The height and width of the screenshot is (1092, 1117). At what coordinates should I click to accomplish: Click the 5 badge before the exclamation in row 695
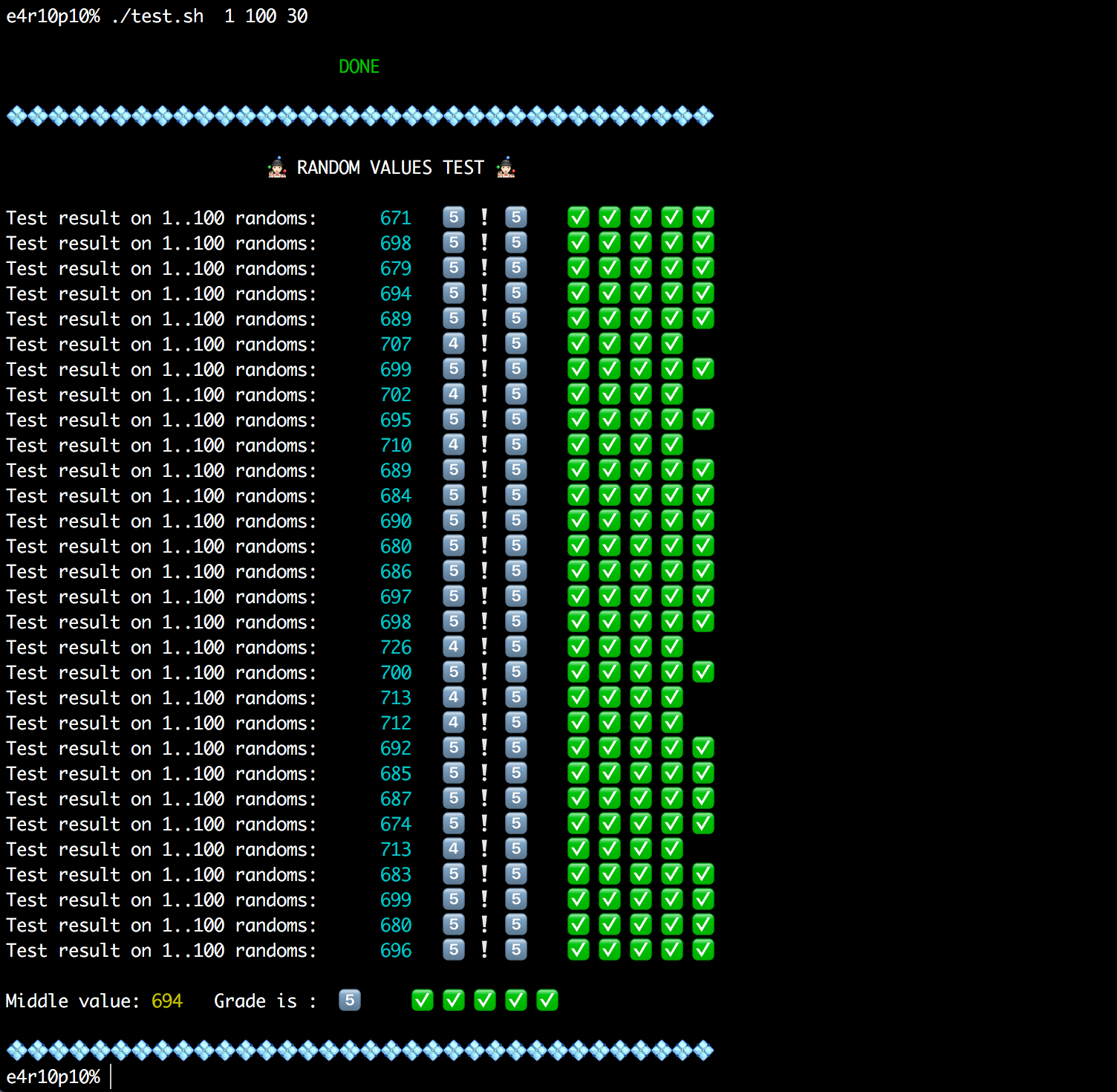click(x=454, y=419)
